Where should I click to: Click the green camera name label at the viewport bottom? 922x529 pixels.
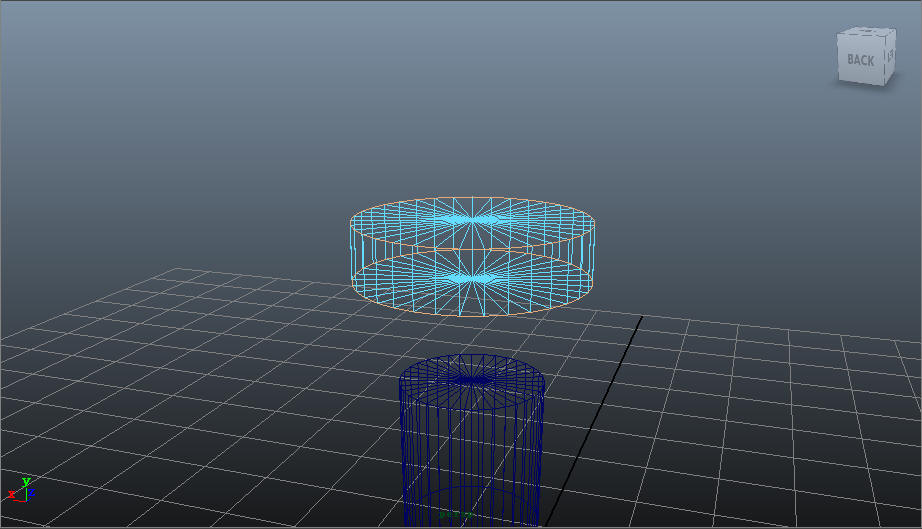(456, 514)
